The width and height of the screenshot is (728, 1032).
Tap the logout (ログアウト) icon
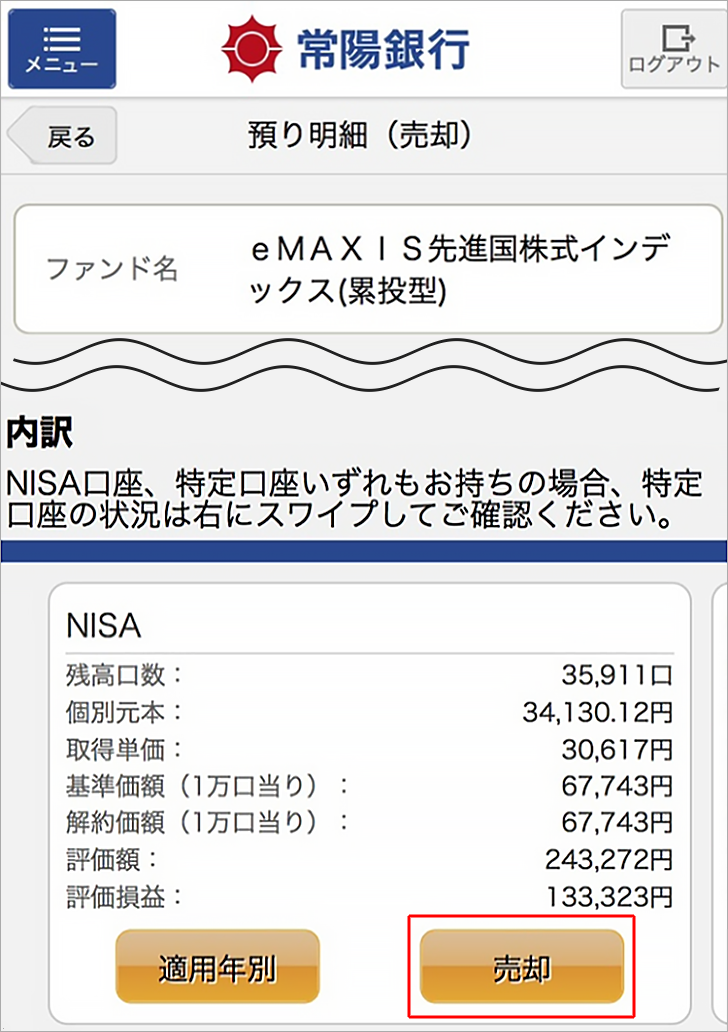(675, 47)
